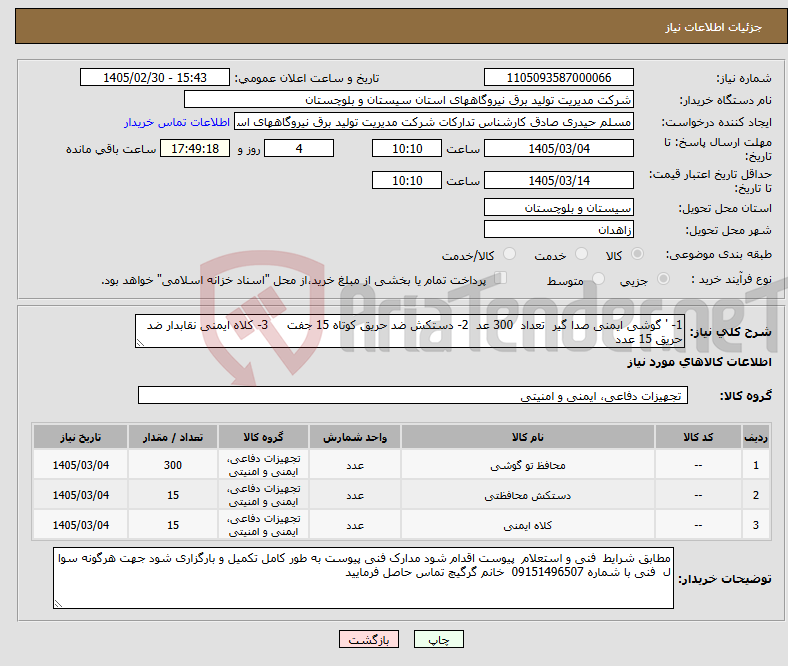Click the price validity date 1405/03/14 field

coord(559,180)
